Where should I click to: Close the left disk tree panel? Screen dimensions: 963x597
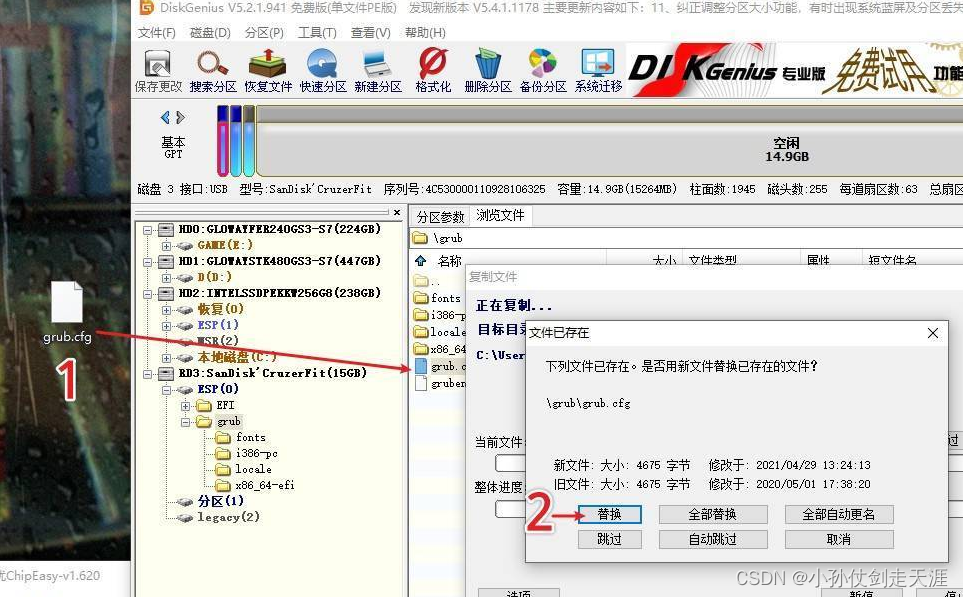tap(397, 213)
